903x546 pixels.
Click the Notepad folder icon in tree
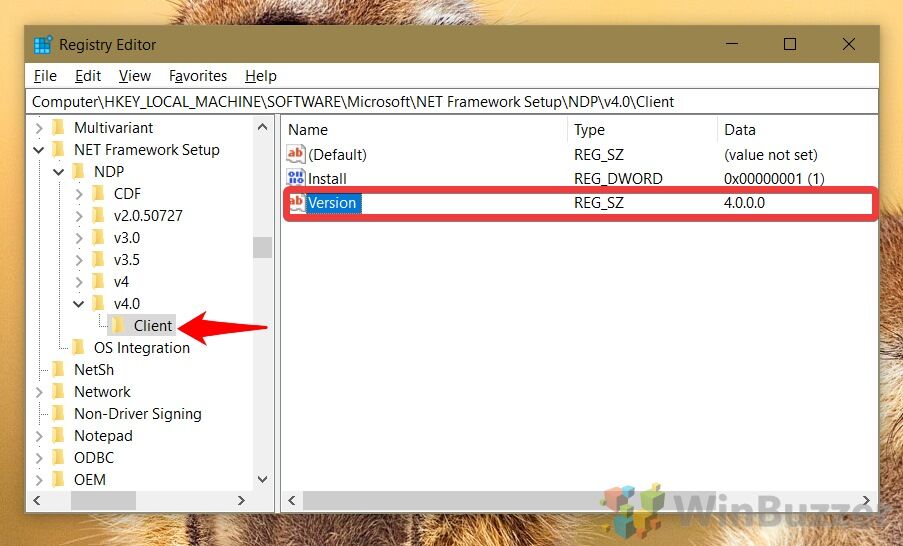(x=58, y=436)
